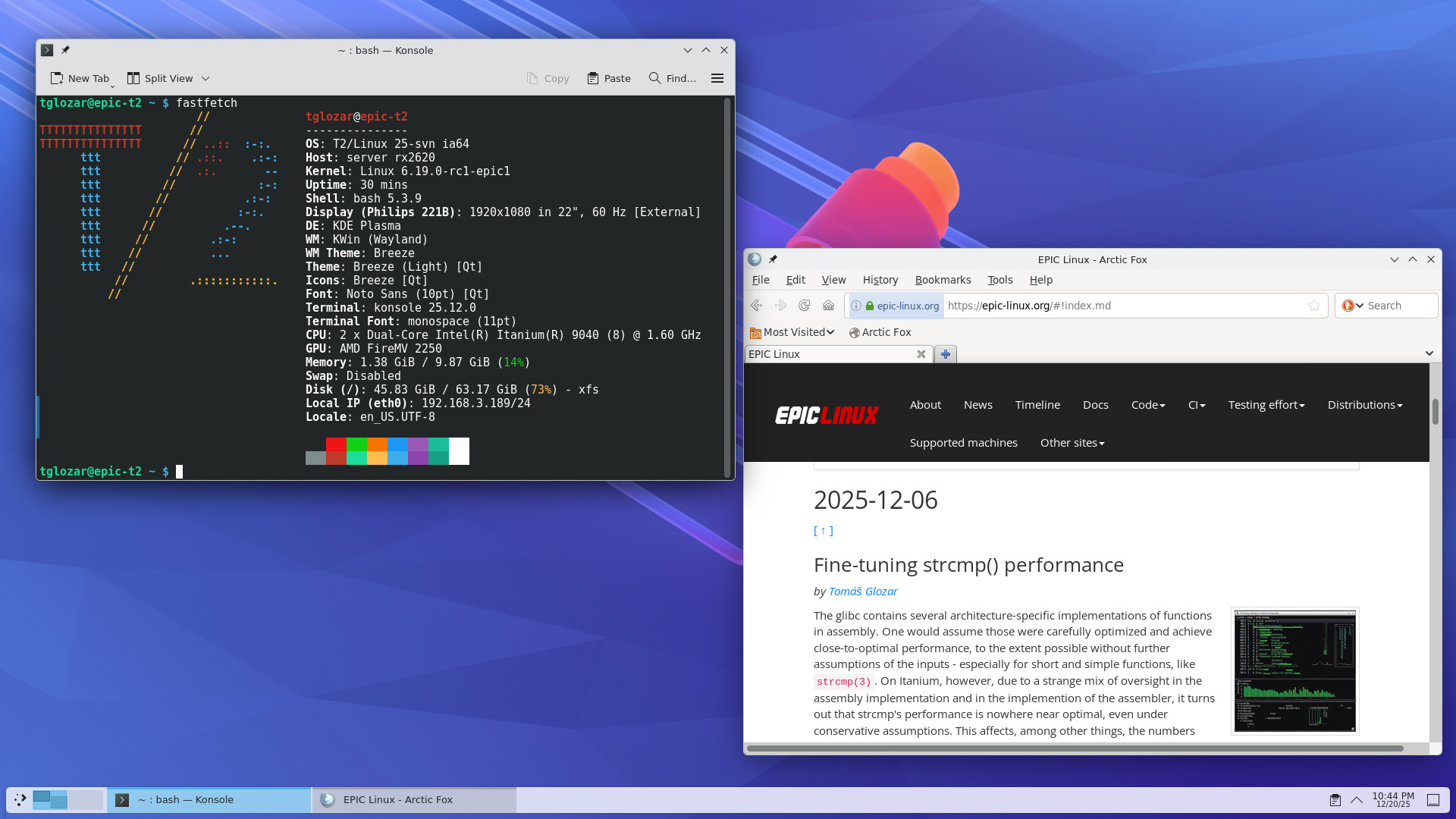Expand the Split View dropdown arrow
Viewport: 1456px width, 819px height.
[206, 78]
